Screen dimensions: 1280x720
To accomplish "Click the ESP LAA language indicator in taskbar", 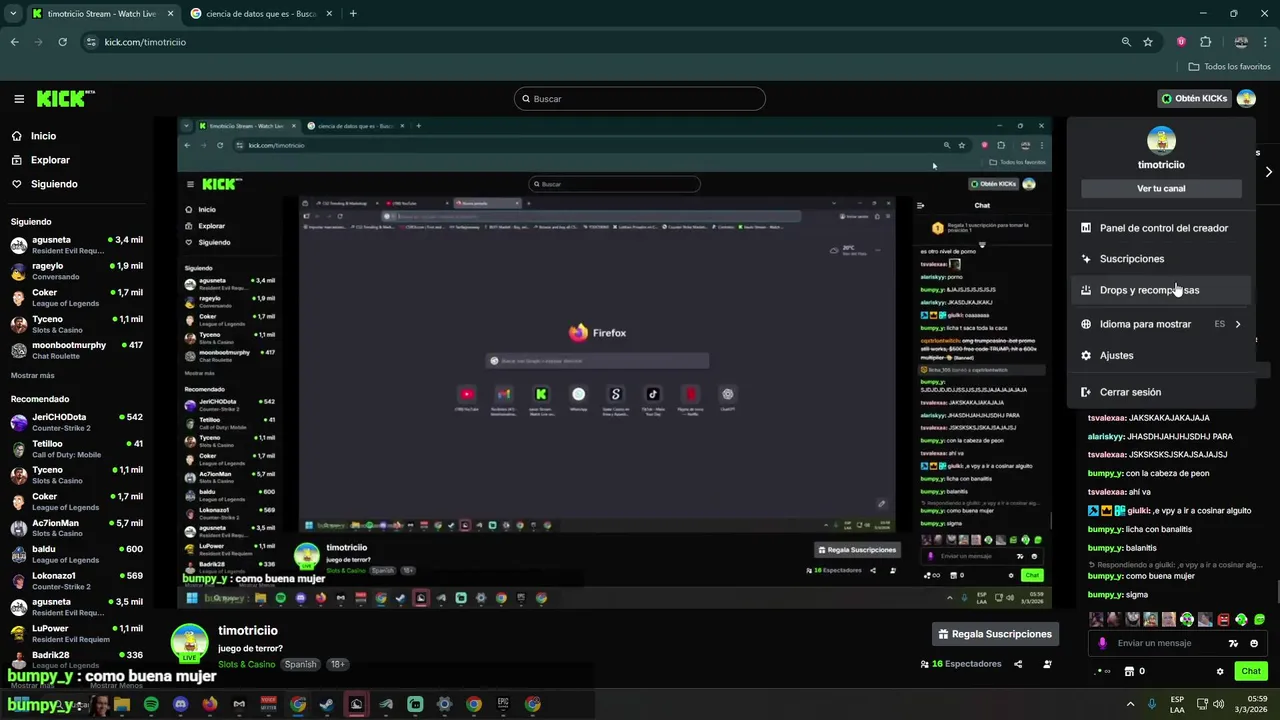I will (x=1177, y=704).
